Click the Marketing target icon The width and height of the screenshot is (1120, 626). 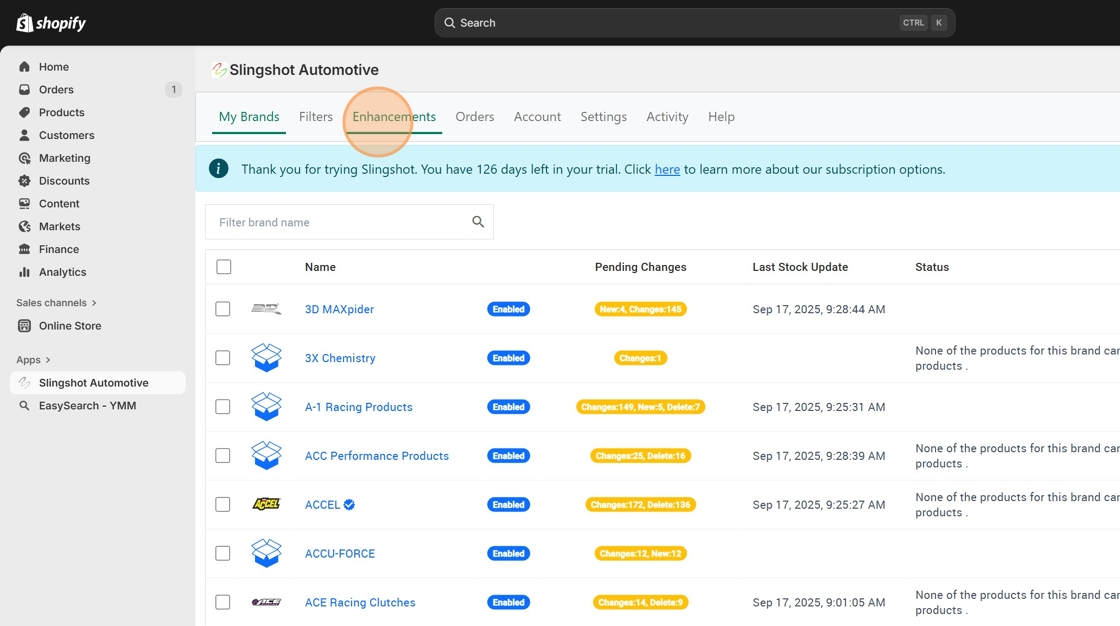pyautogui.click(x=24, y=158)
